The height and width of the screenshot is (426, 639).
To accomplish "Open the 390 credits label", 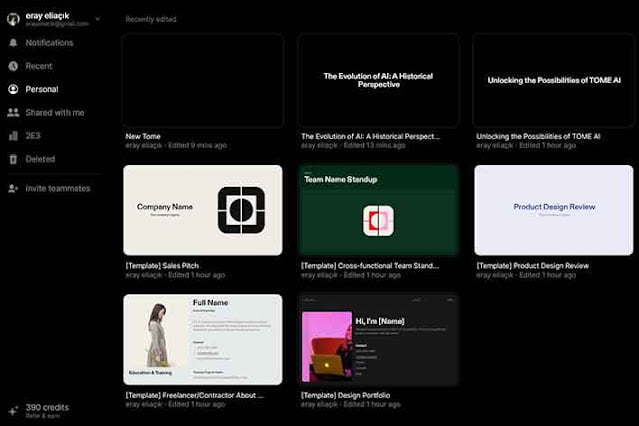I will tap(47, 407).
